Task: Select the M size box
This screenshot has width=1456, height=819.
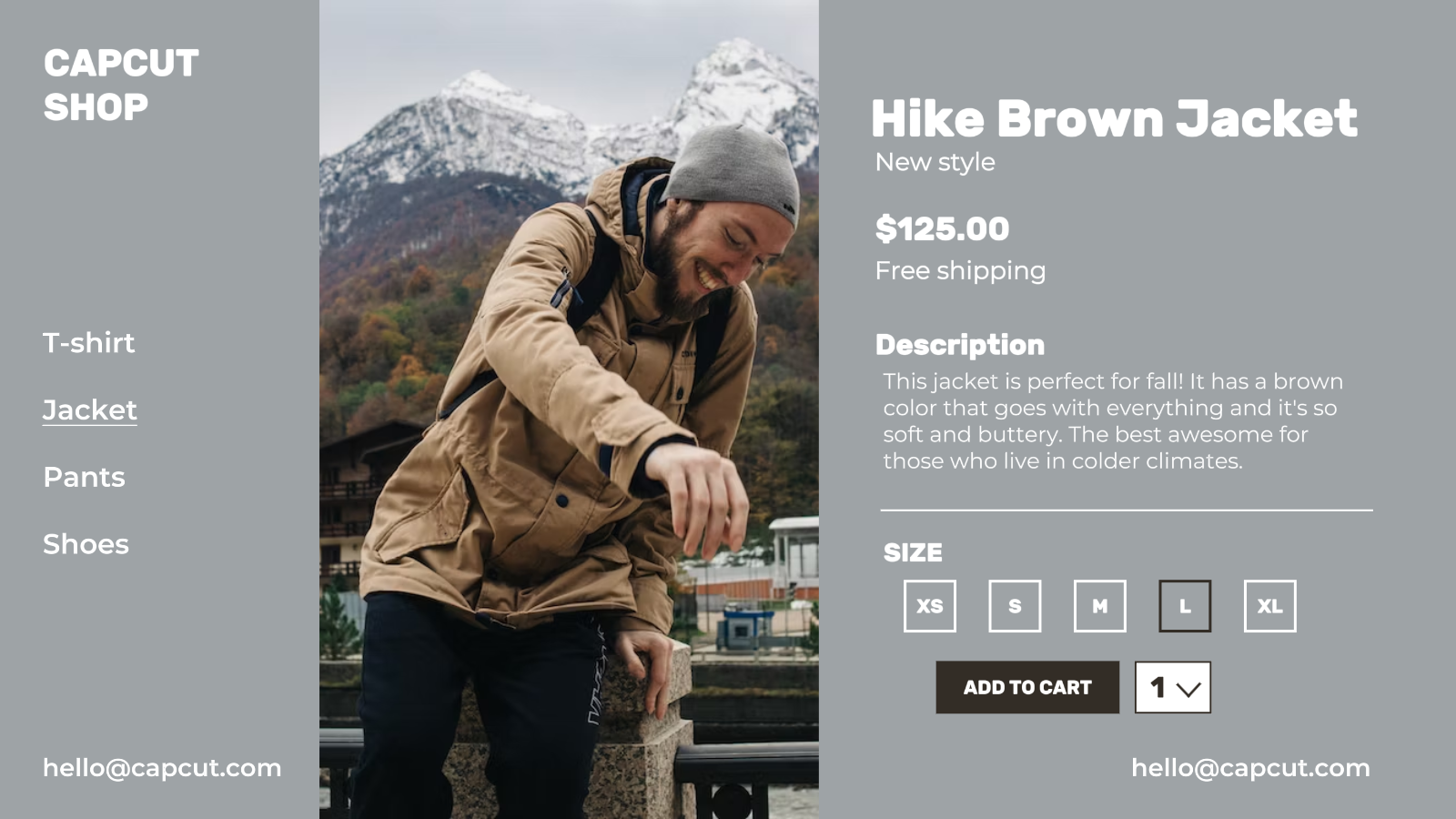Action: pyautogui.click(x=1100, y=606)
